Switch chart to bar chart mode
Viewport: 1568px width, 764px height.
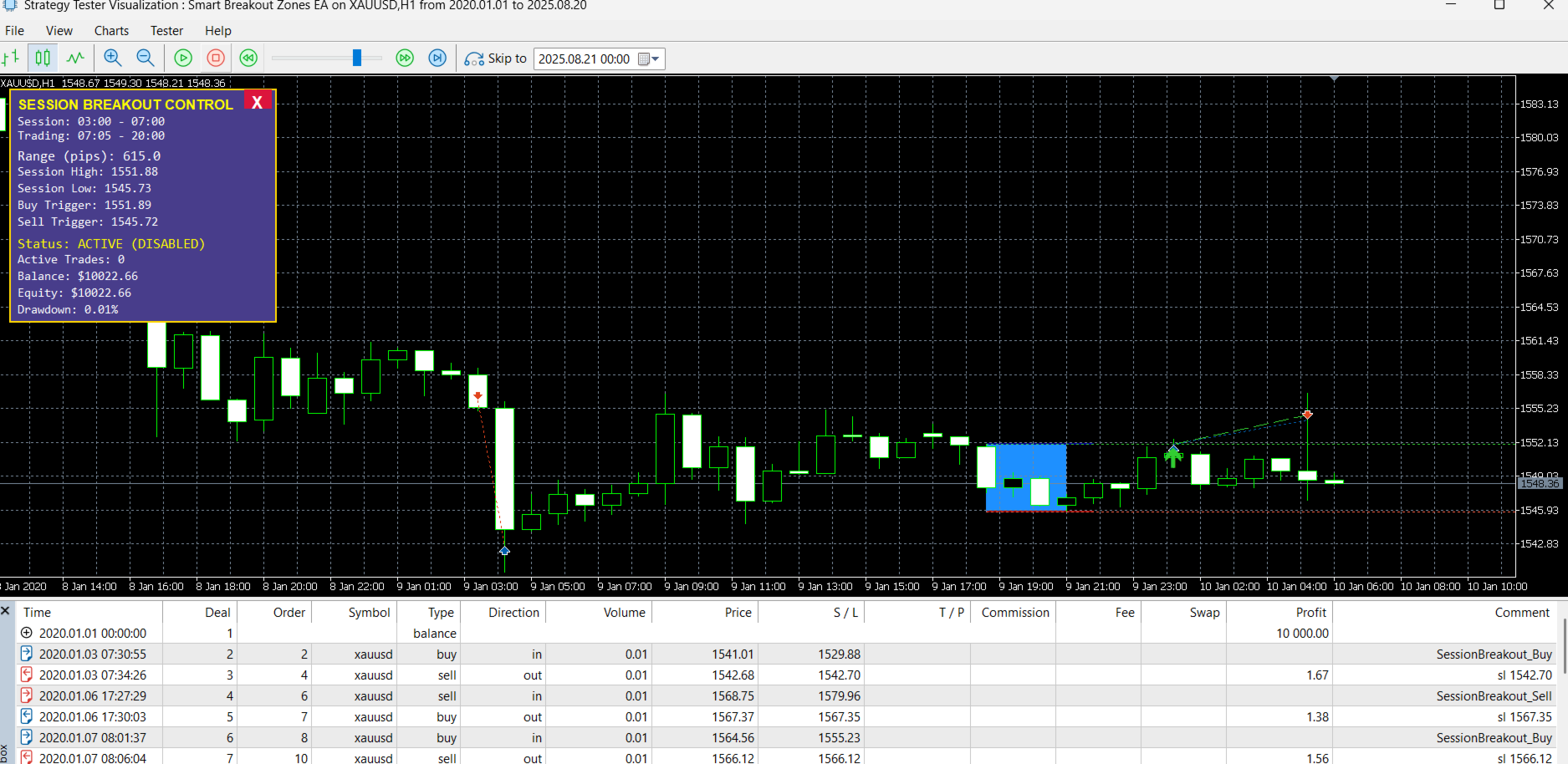(11, 59)
